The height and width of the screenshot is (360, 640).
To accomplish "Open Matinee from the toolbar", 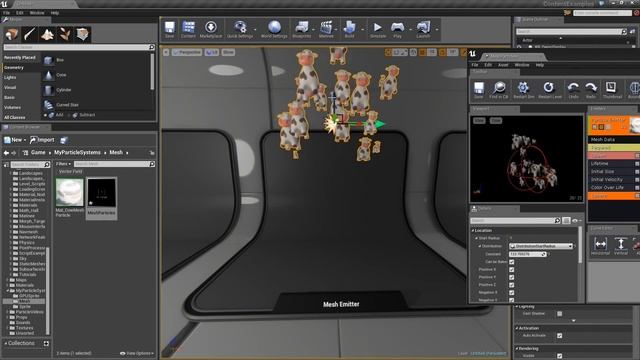I will 326,29.
